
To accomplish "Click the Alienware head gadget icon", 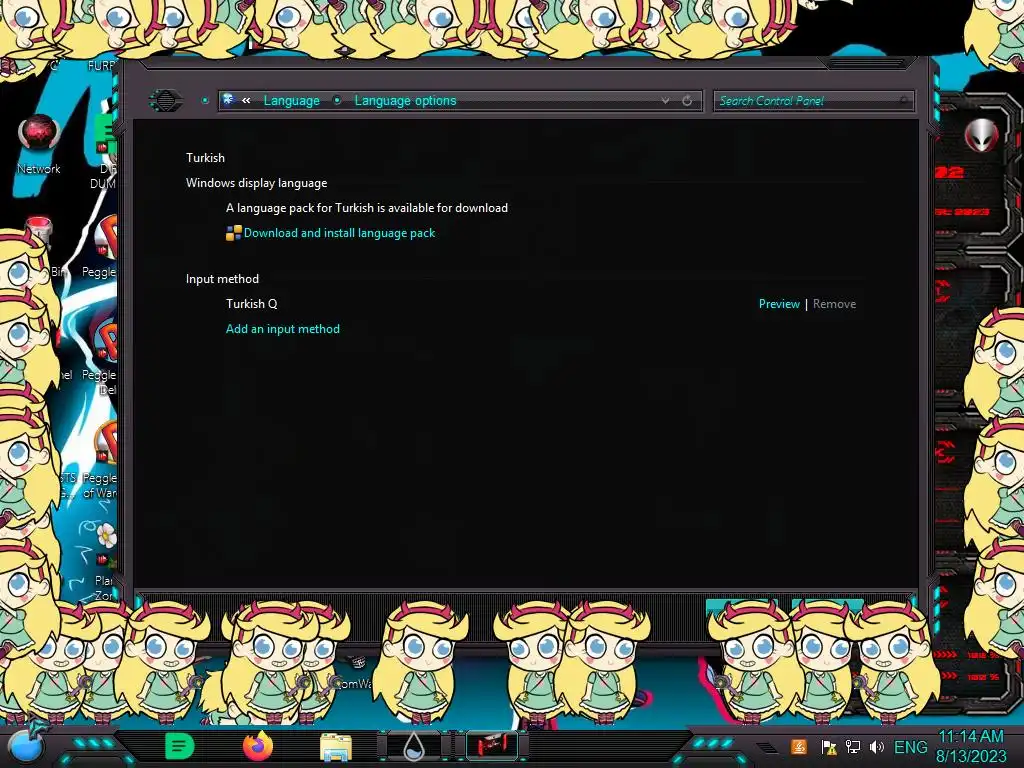I will point(982,136).
